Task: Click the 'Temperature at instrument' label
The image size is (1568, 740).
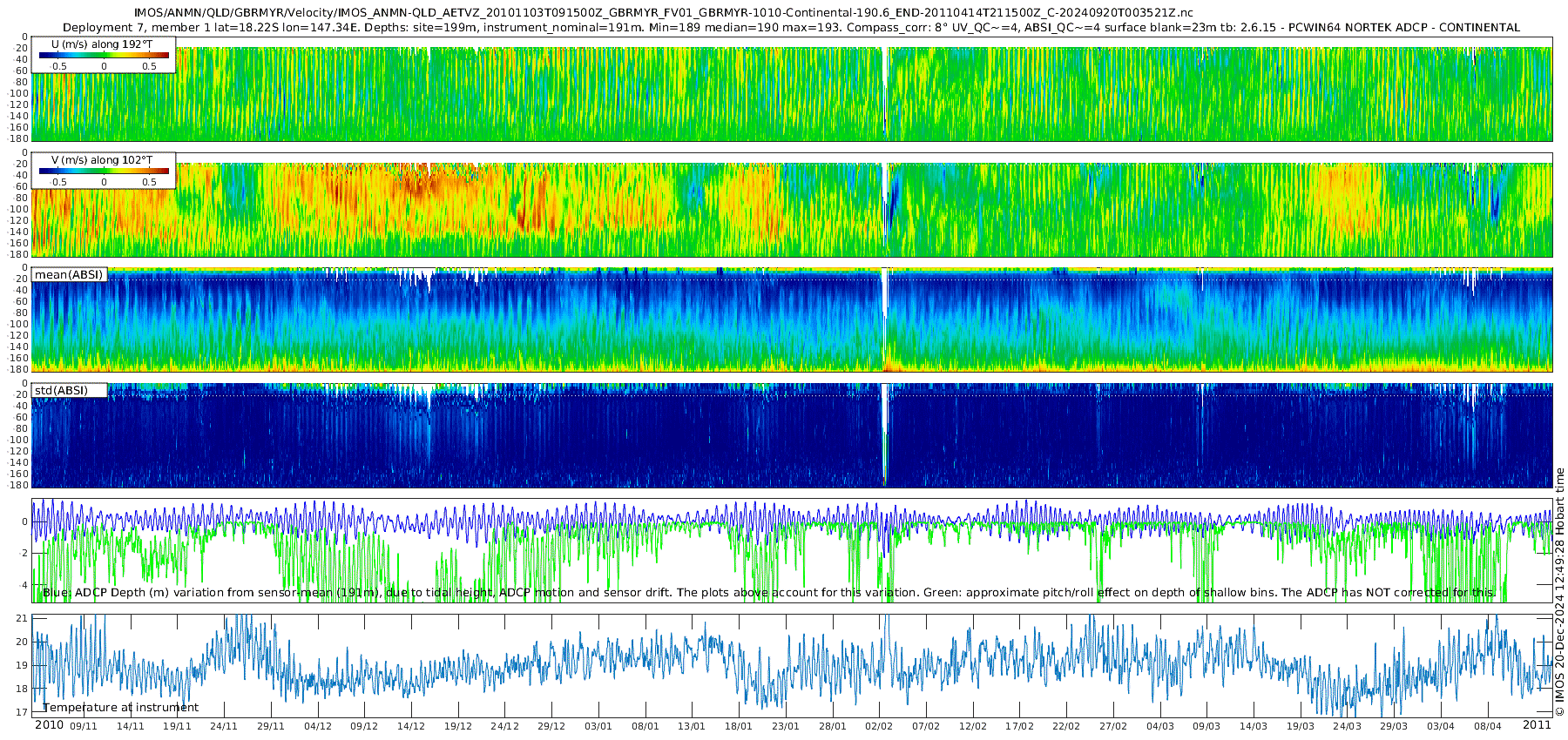Action: (120, 708)
